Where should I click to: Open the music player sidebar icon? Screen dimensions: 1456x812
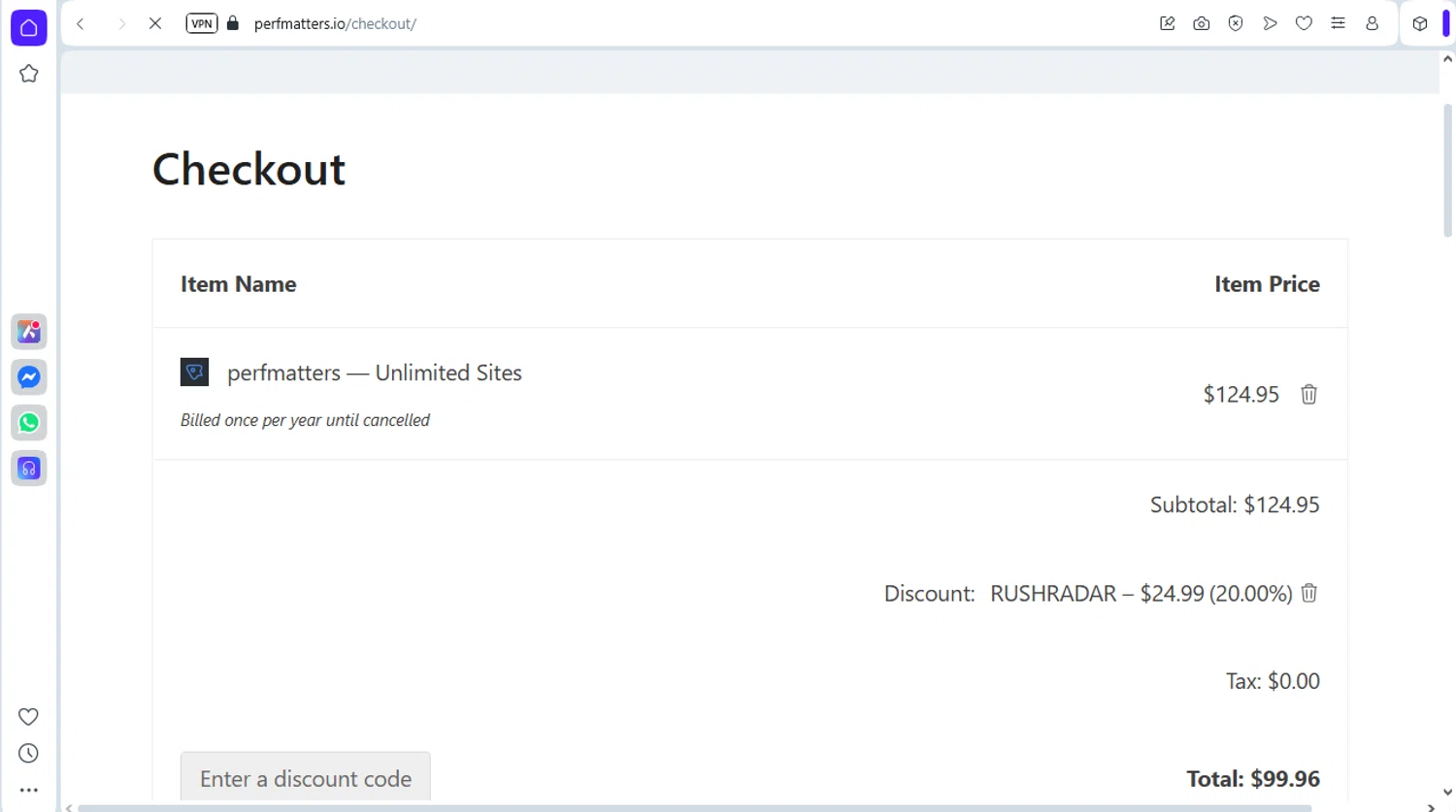coord(28,469)
